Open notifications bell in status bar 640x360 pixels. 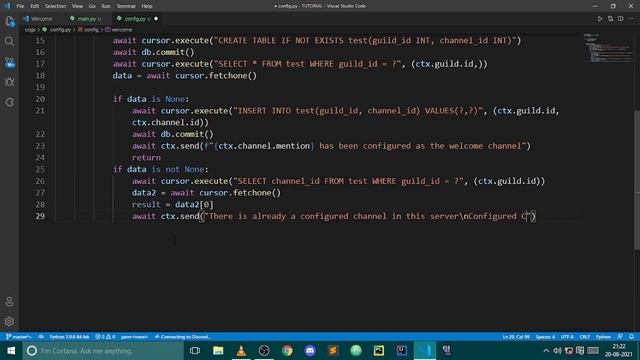pyautogui.click(x=631, y=337)
